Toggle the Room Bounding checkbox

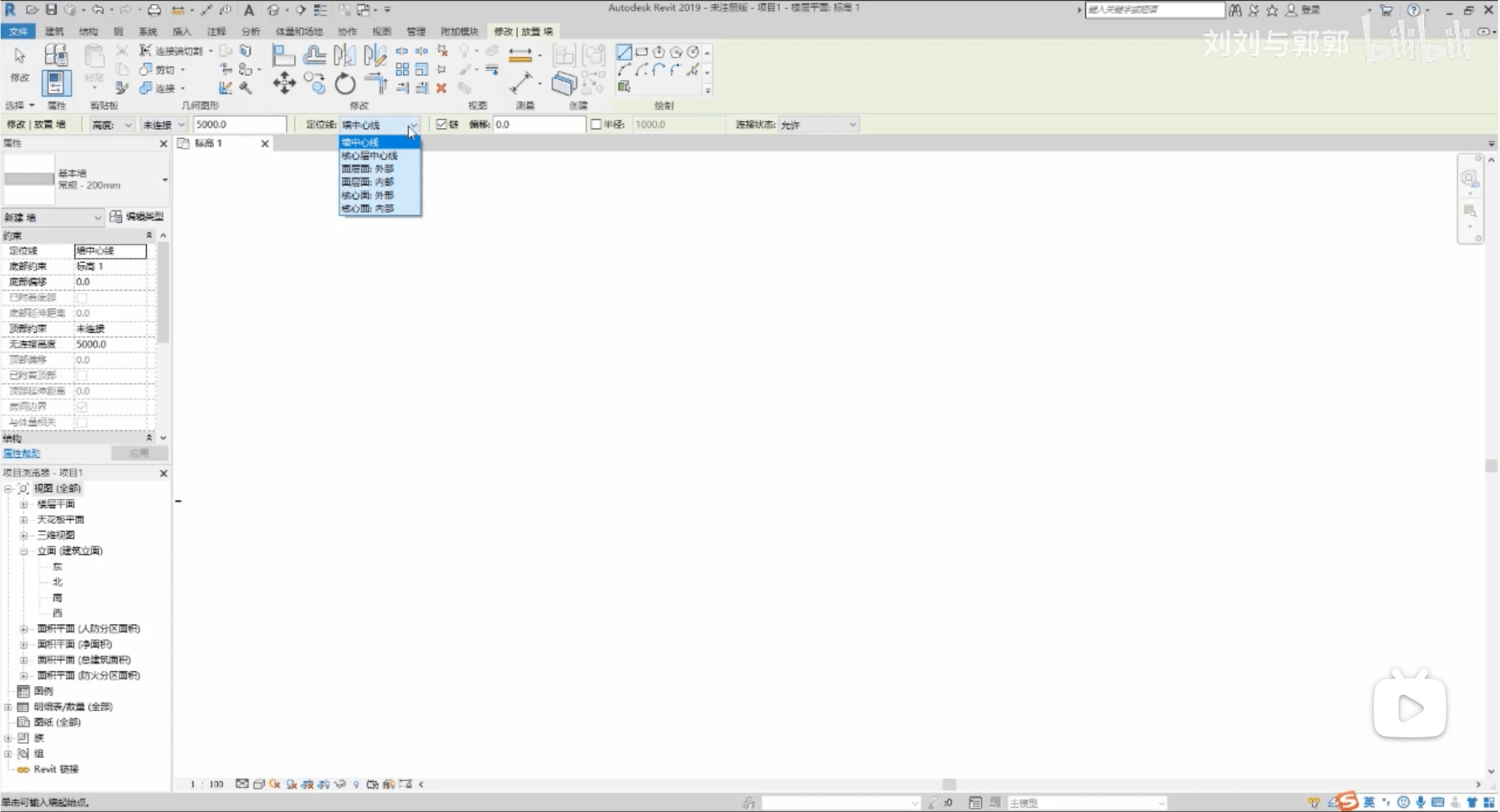point(82,407)
